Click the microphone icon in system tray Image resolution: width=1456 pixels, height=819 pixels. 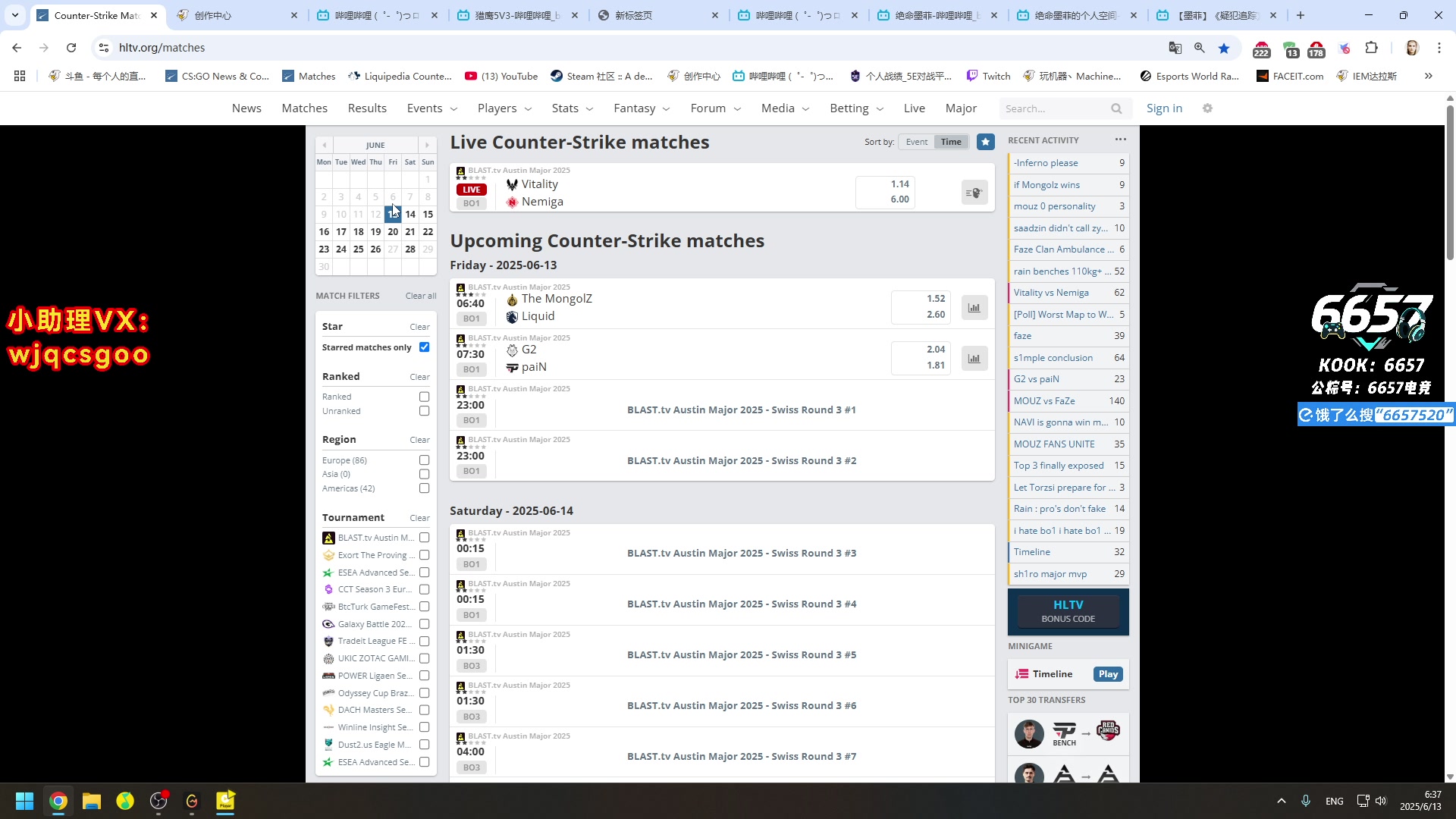click(1306, 801)
